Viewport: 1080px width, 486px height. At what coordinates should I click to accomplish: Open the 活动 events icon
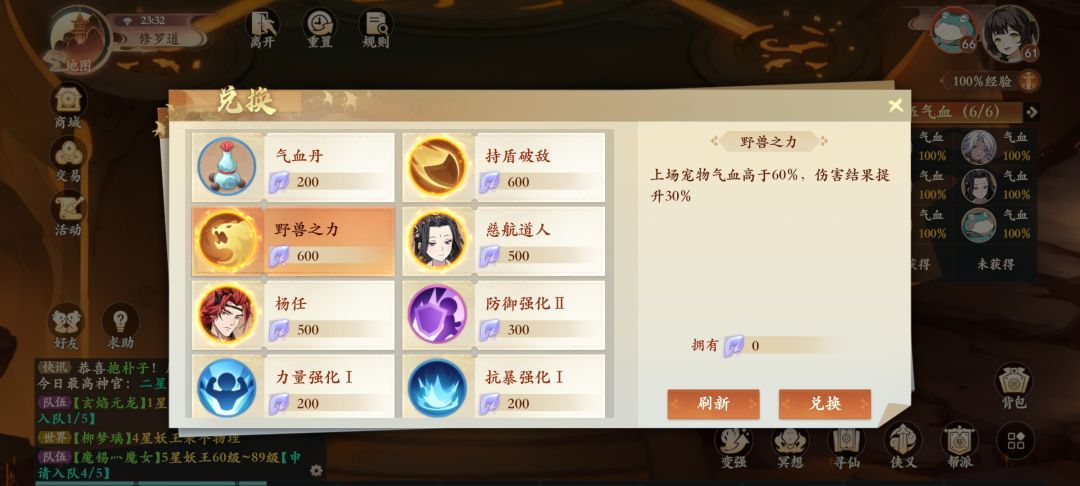coord(68,214)
